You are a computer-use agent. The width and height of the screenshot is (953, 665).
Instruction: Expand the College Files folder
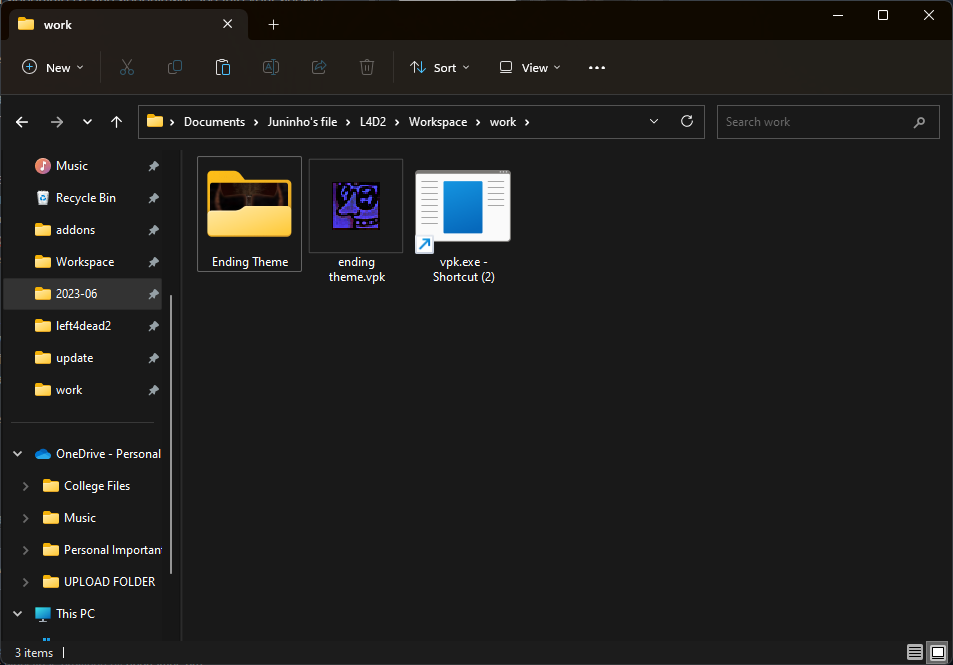[26, 486]
